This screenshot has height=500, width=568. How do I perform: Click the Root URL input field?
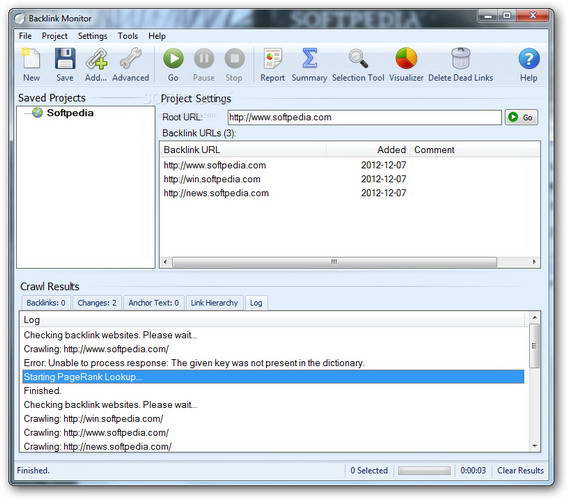tap(364, 117)
